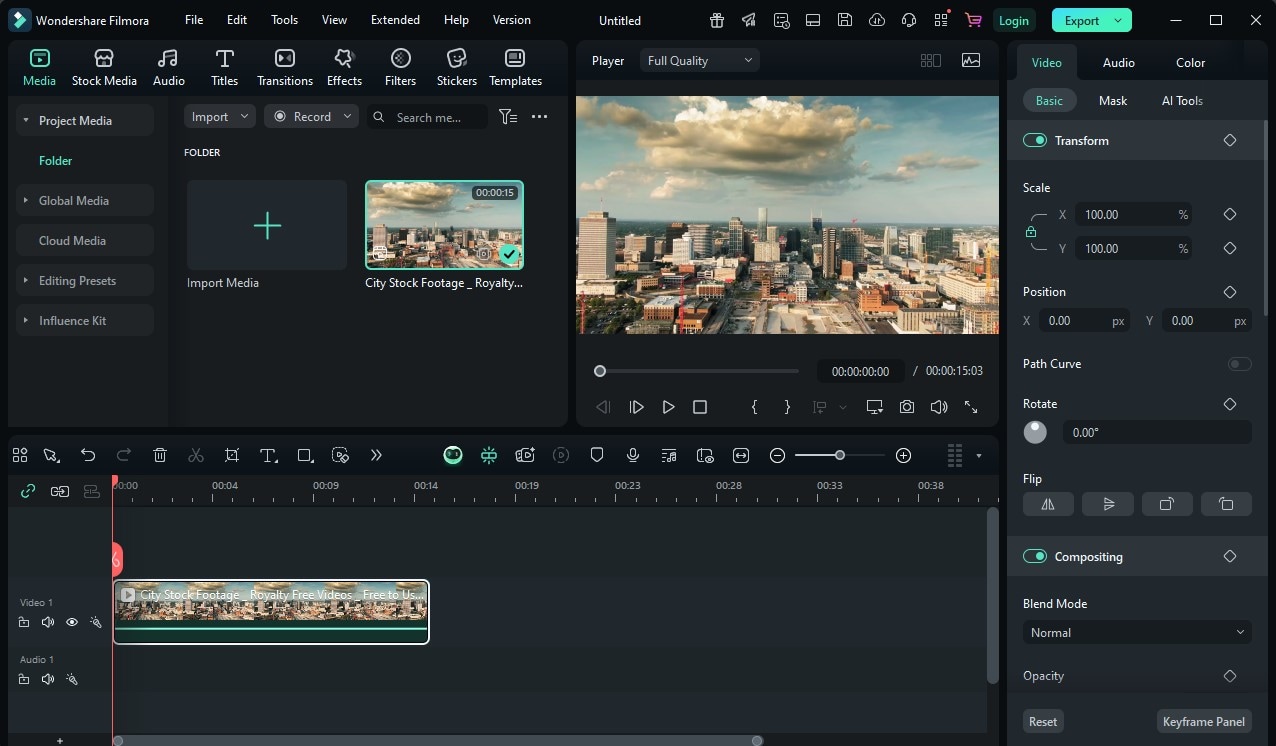Hide the Video 1 track eye
This screenshot has width=1276, height=746.
tap(72, 622)
